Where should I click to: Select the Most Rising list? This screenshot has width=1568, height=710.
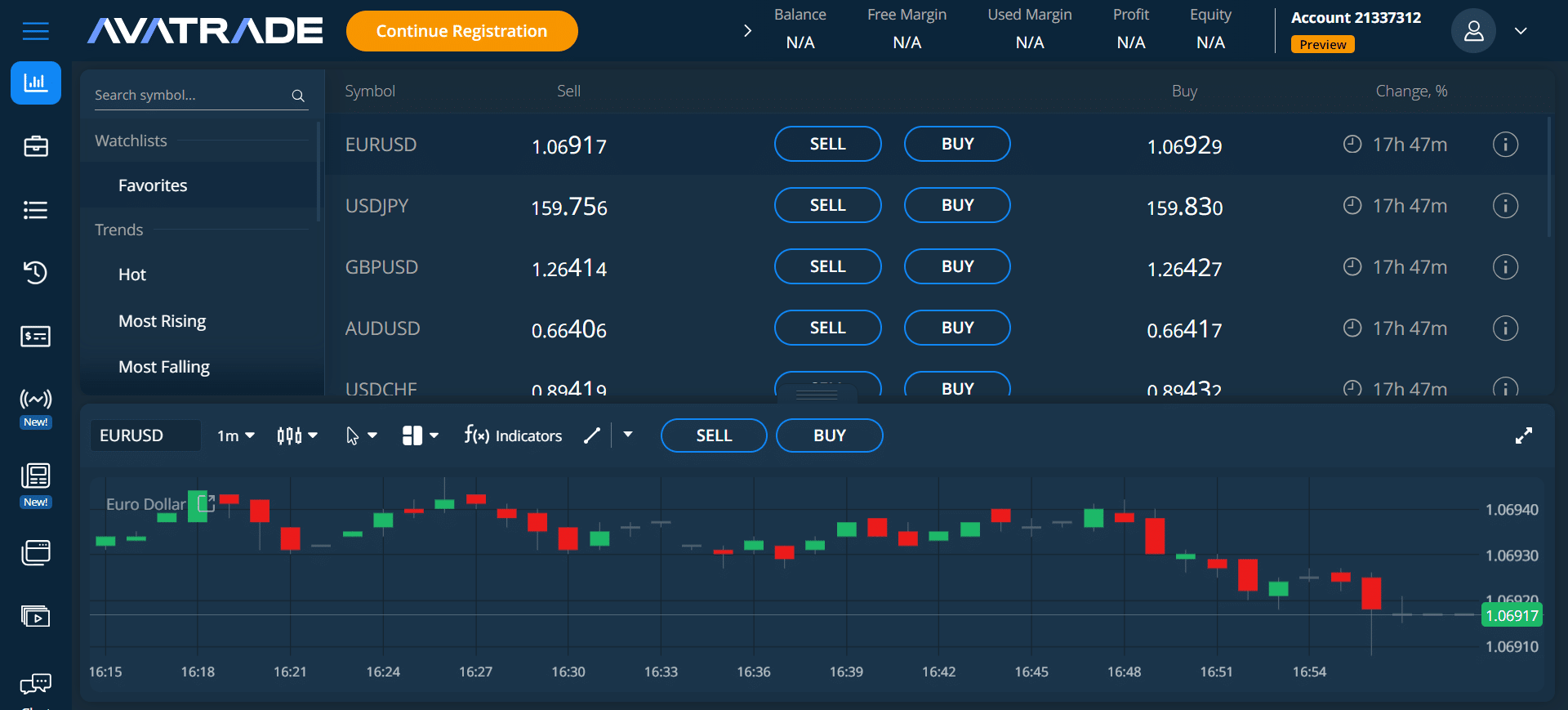(163, 321)
